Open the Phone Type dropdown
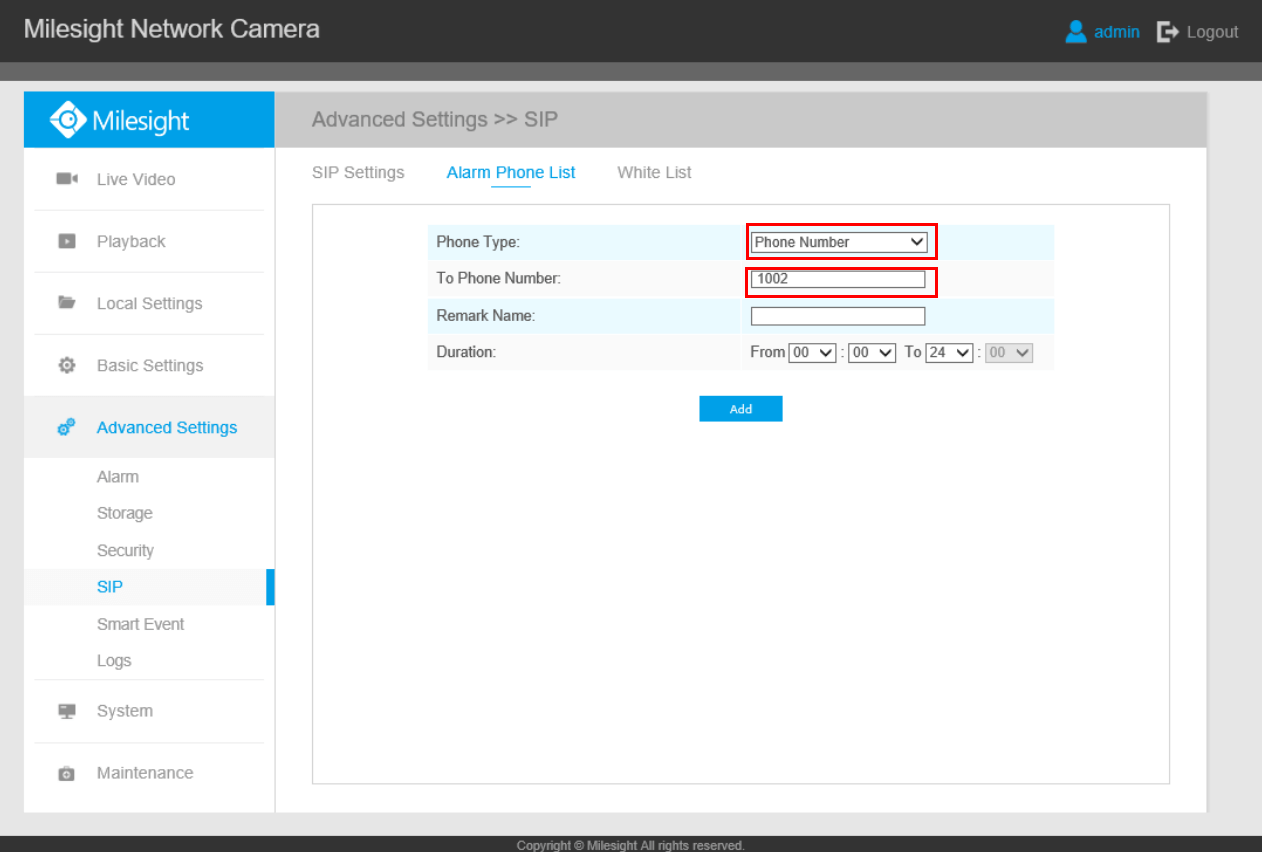Screen dimensions: 1262x852 click(x=839, y=242)
